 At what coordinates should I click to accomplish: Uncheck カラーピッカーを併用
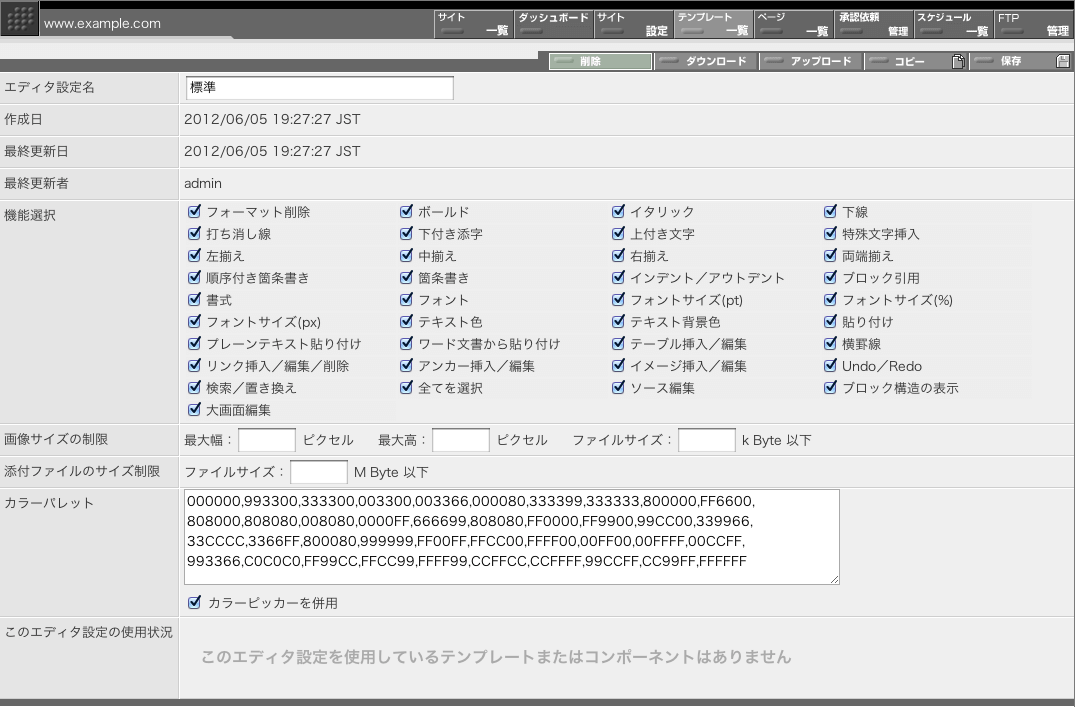click(x=194, y=602)
